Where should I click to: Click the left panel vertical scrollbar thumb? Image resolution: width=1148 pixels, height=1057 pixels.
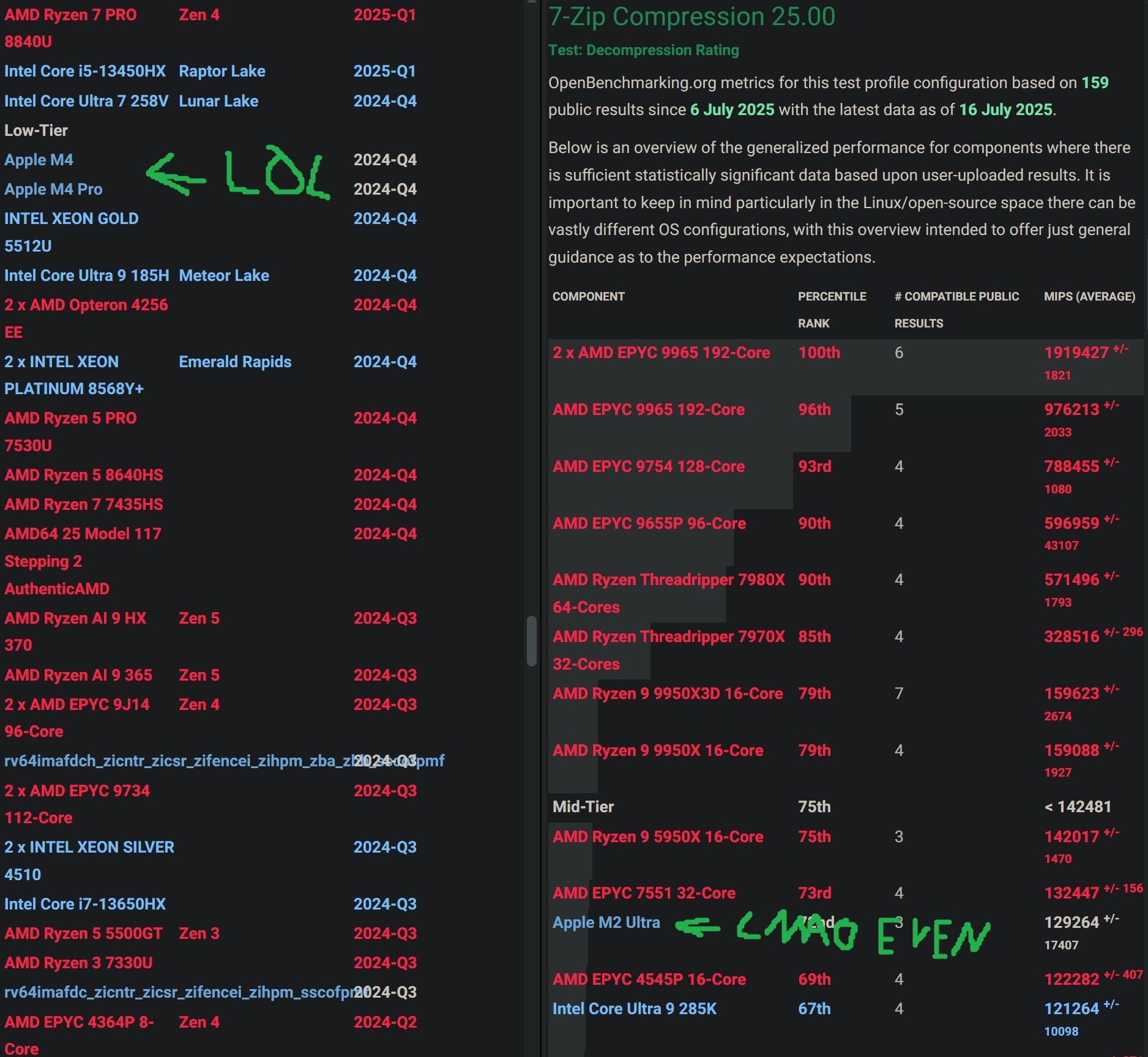(532, 641)
